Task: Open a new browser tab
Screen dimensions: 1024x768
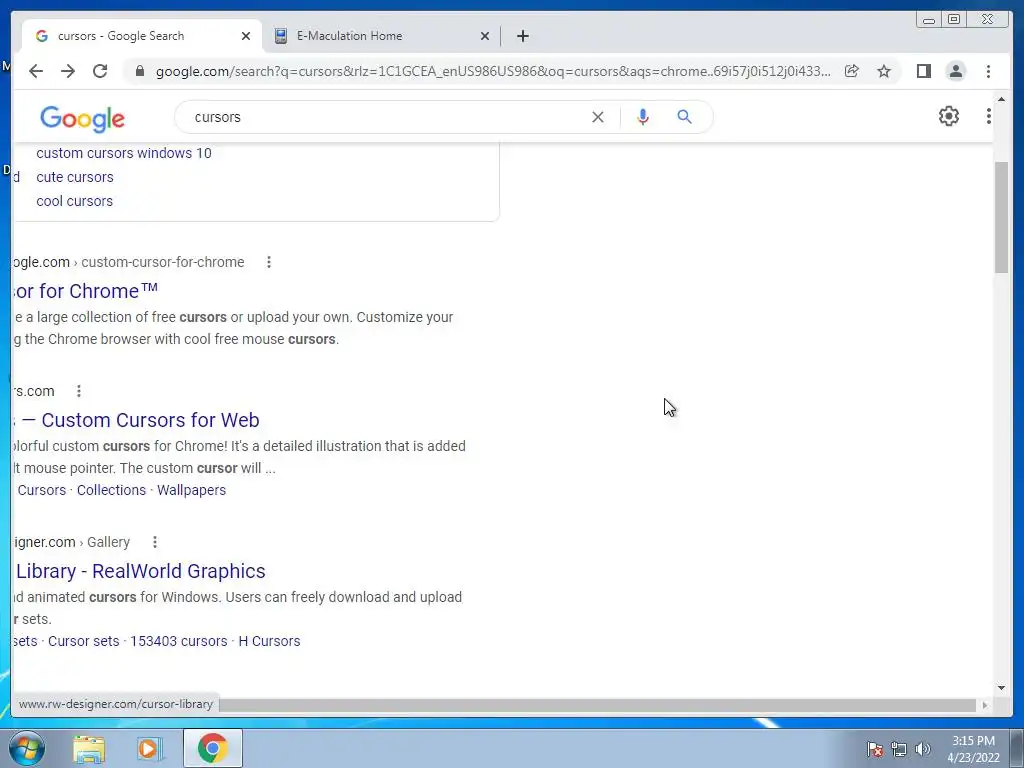Action: click(x=522, y=36)
